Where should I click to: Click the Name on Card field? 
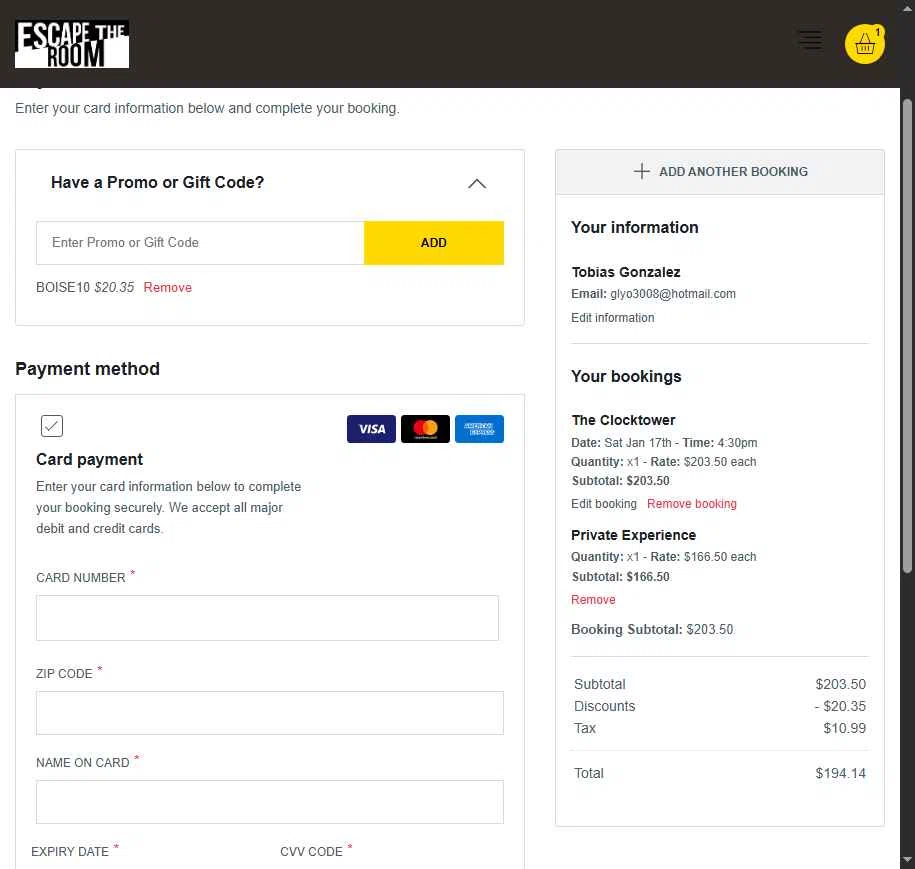coord(269,802)
